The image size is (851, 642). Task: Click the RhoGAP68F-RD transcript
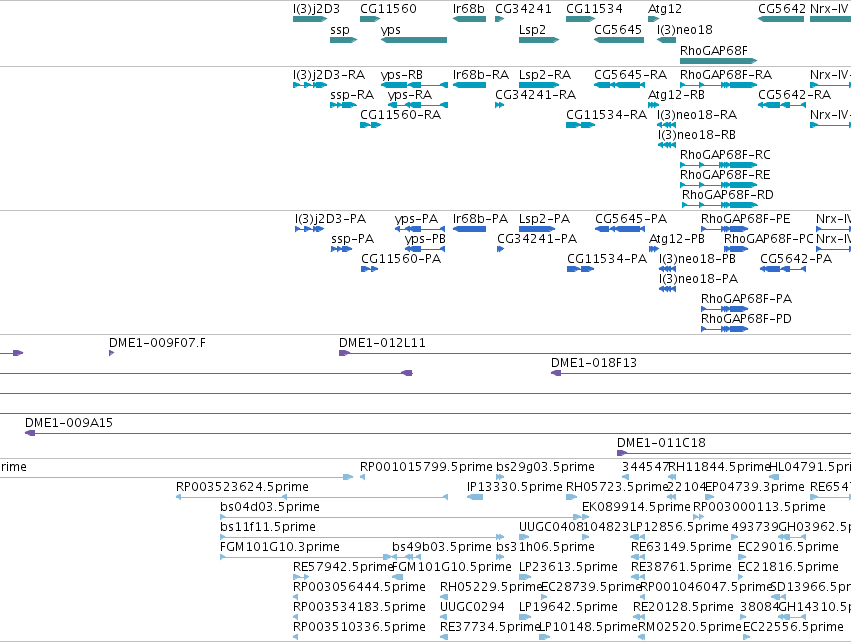click(720, 205)
